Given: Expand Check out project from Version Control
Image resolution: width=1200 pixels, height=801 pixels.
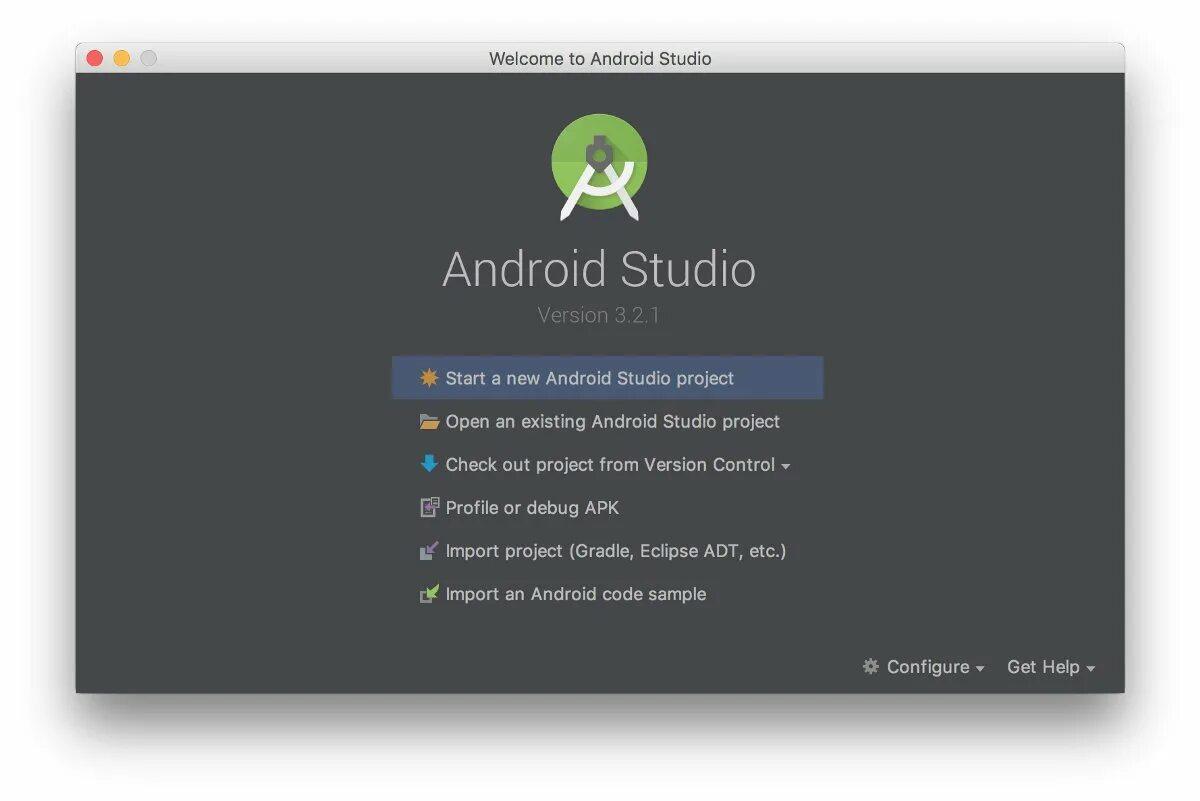Looking at the screenshot, I should pyautogui.click(x=607, y=465).
